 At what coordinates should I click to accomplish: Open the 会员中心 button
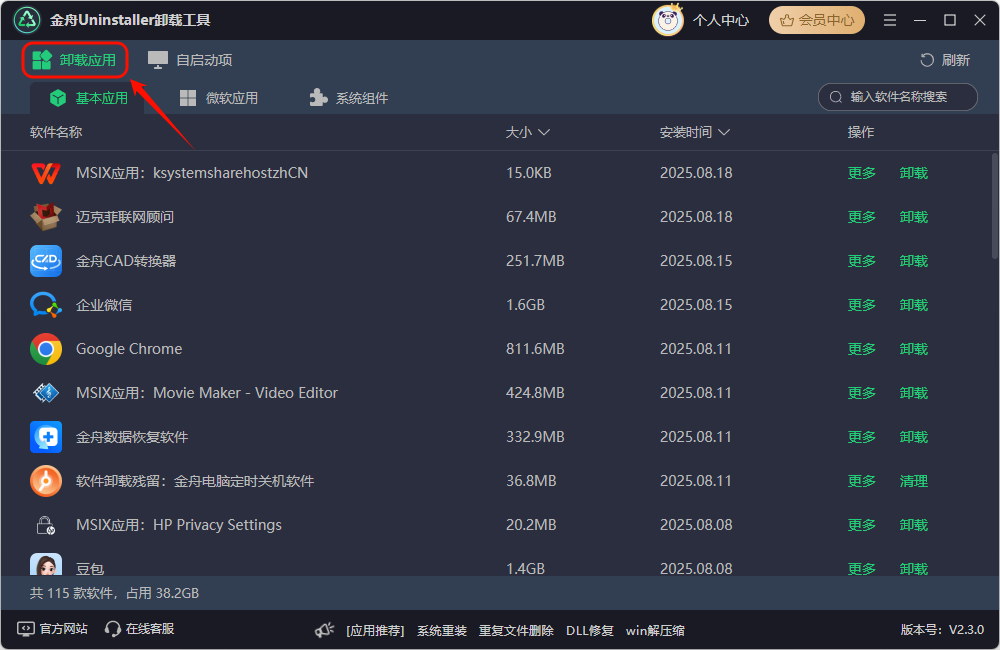click(817, 20)
